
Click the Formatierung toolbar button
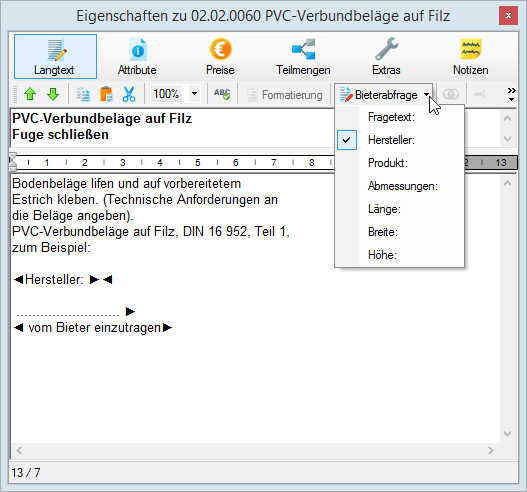284,95
